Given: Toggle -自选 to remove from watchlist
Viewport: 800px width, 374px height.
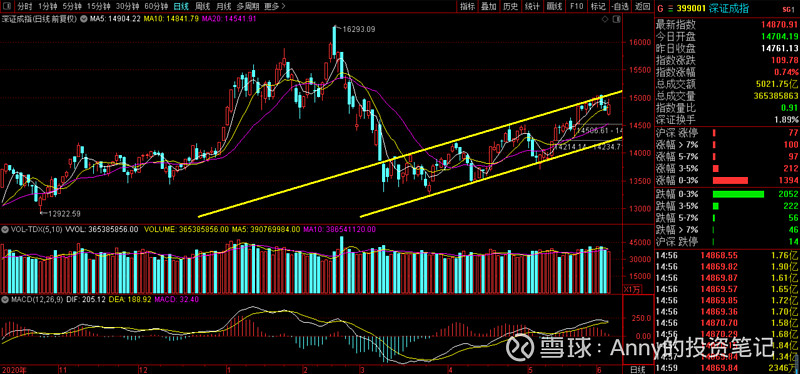Looking at the screenshot, I should coord(619,7).
